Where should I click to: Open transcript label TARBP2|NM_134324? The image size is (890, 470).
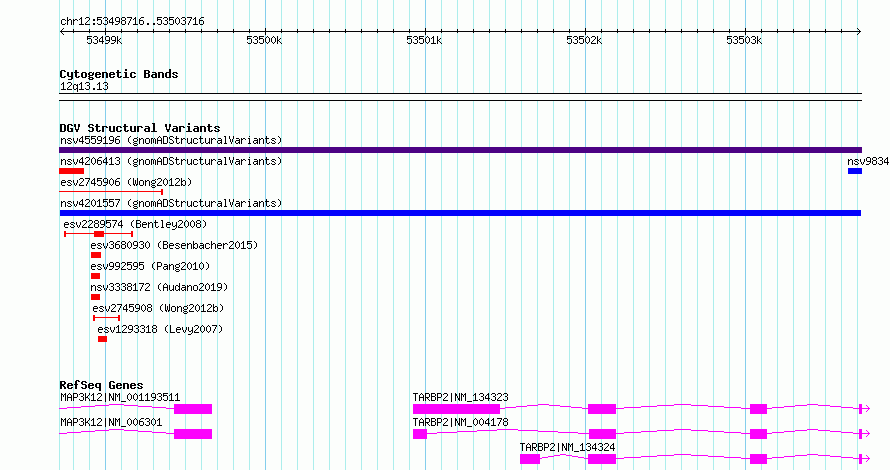(x=567, y=447)
